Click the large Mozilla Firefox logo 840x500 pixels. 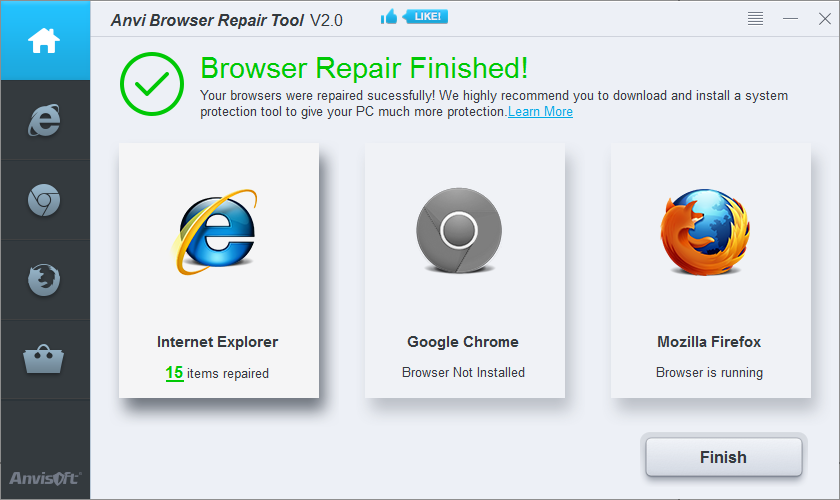click(705, 232)
